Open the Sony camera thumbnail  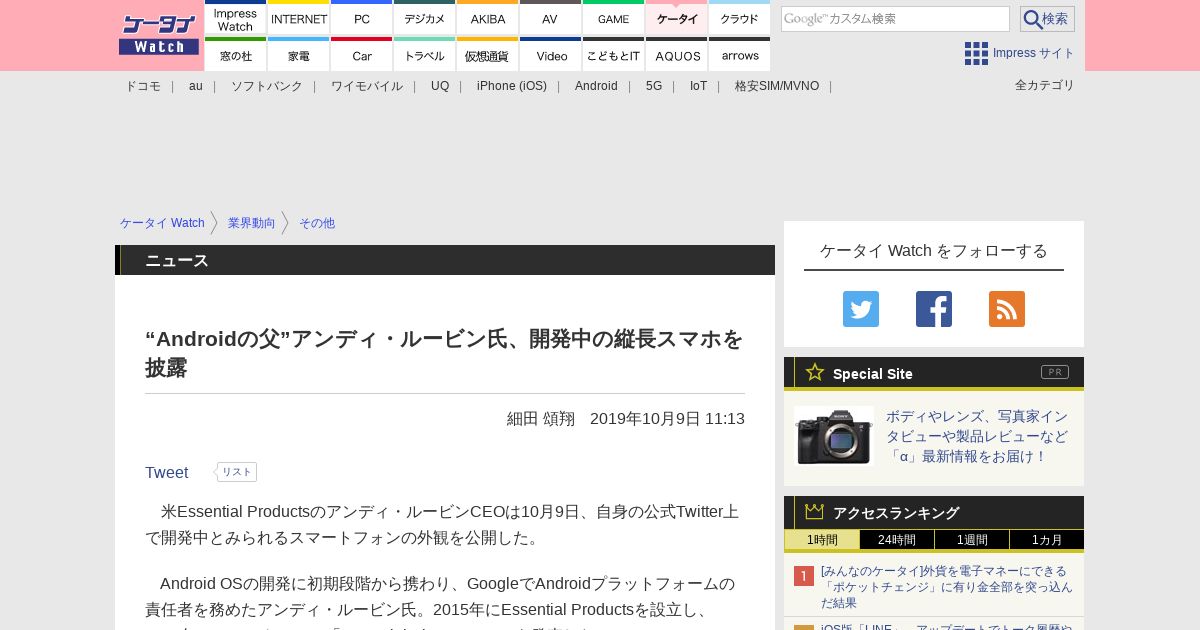834,436
